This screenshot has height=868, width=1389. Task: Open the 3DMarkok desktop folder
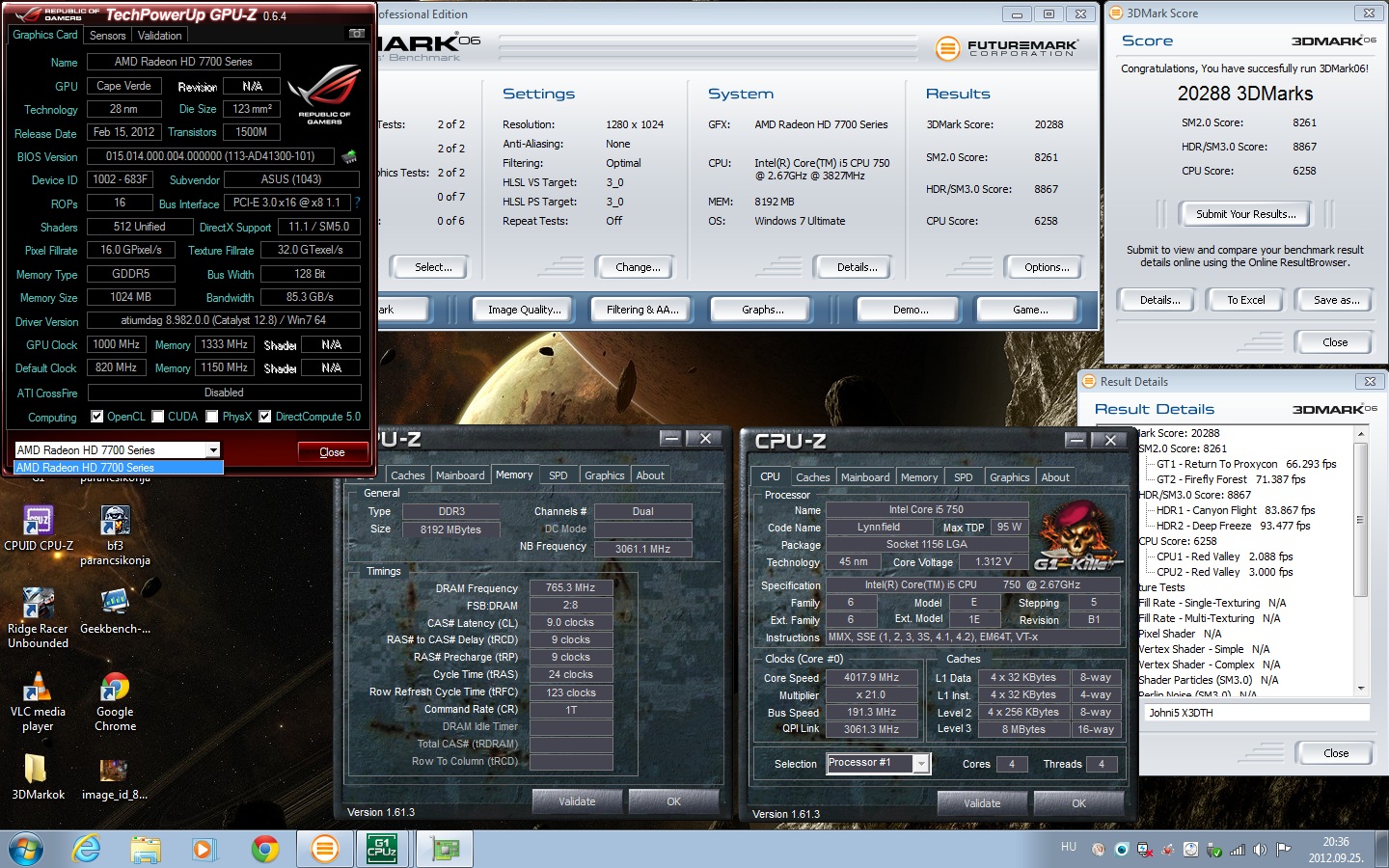point(39,777)
